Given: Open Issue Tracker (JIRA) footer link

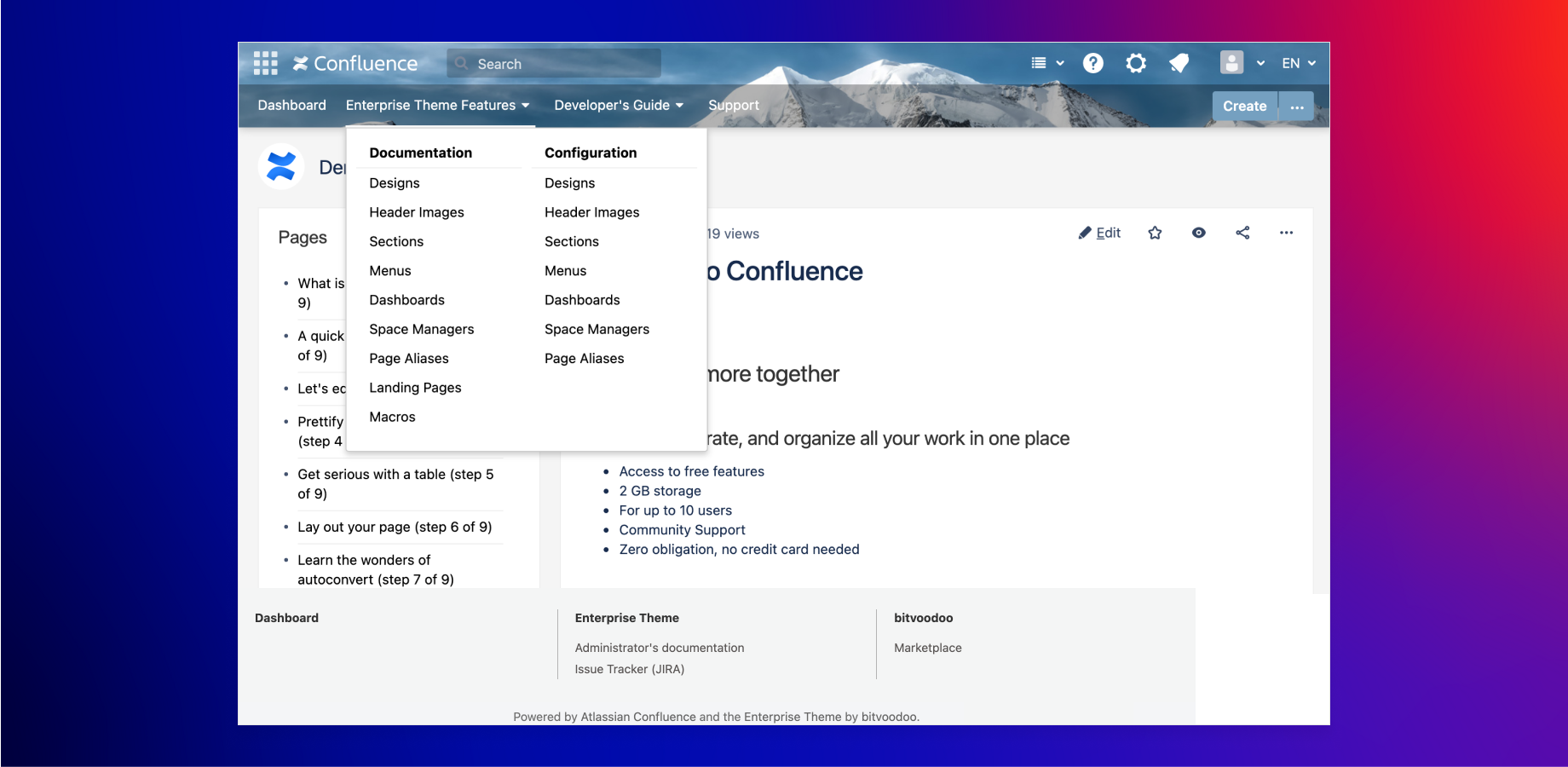Looking at the screenshot, I should click(630, 669).
